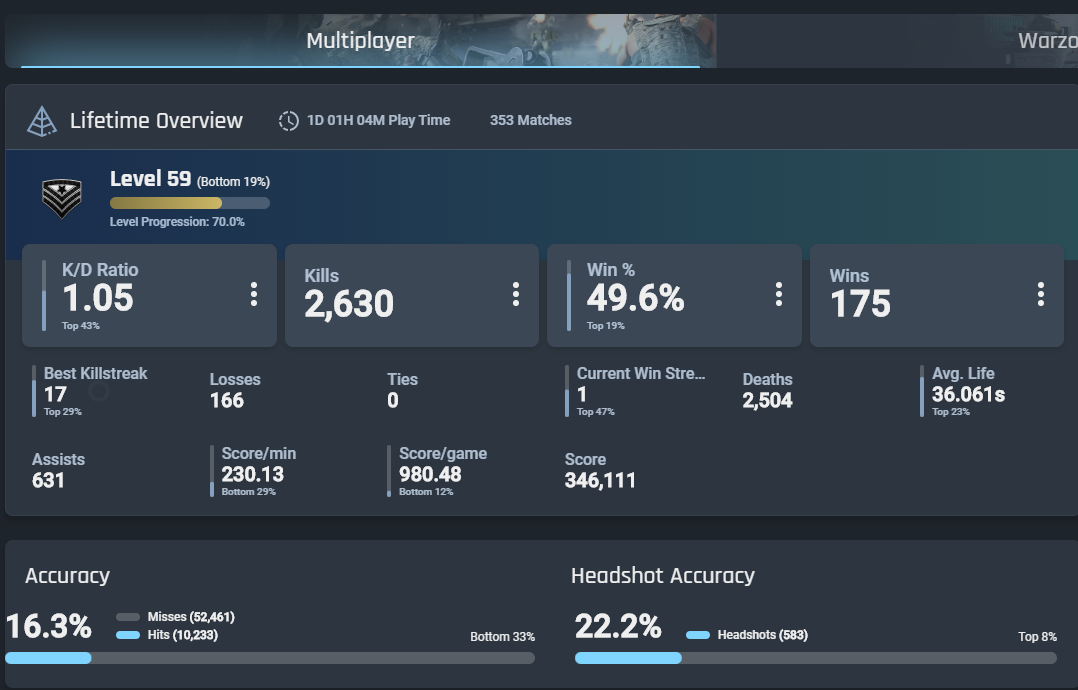Viewport: 1078px width, 690px height.
Task: Click the Level 59 rank emblem
Action: coord(62,199)
